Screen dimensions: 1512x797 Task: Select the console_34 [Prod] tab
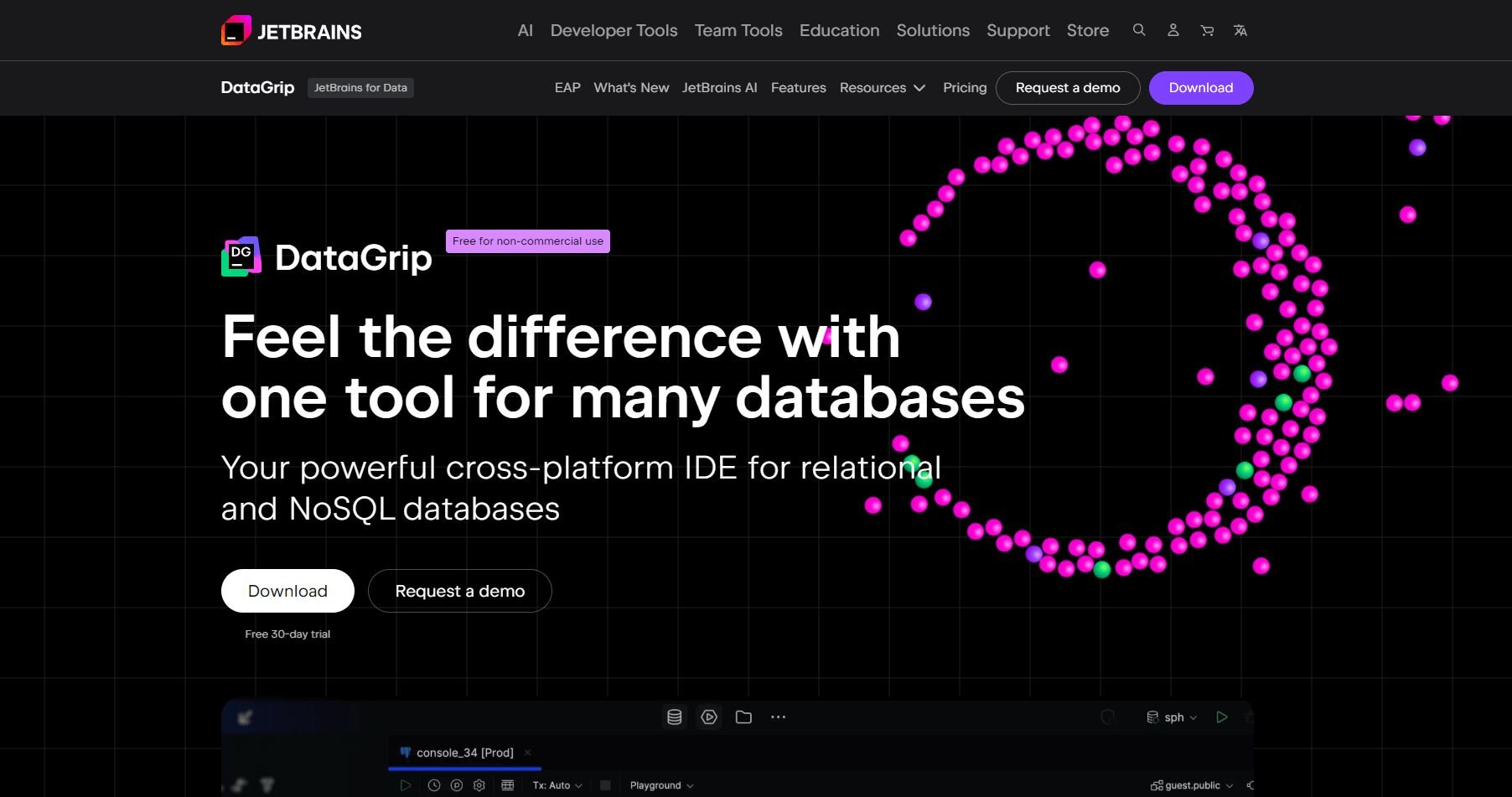(464, 753)
